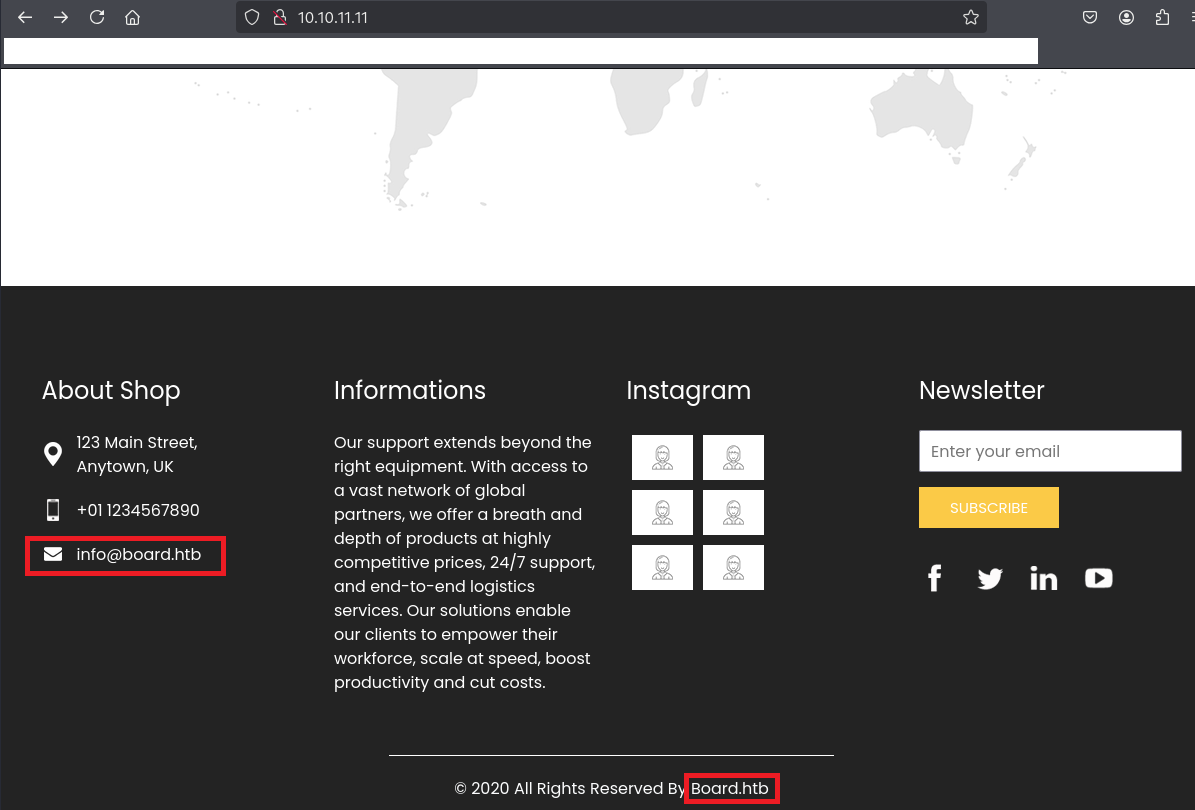Open the LinkedIn social link
The image size is (1195, 810).
[x=1043, y=578]
